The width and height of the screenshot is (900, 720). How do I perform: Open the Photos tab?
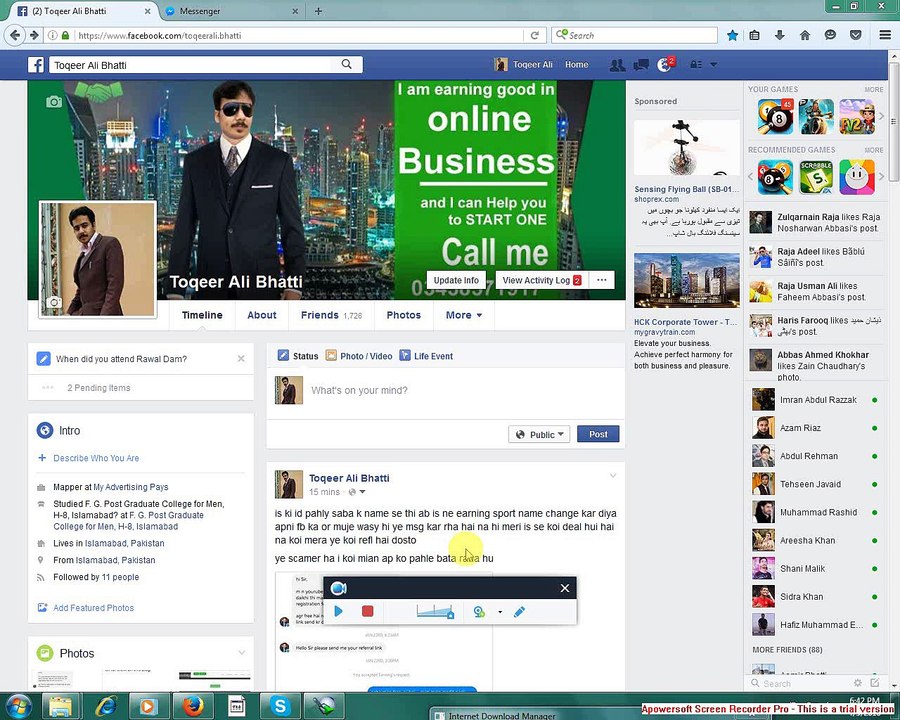[404, 315]
